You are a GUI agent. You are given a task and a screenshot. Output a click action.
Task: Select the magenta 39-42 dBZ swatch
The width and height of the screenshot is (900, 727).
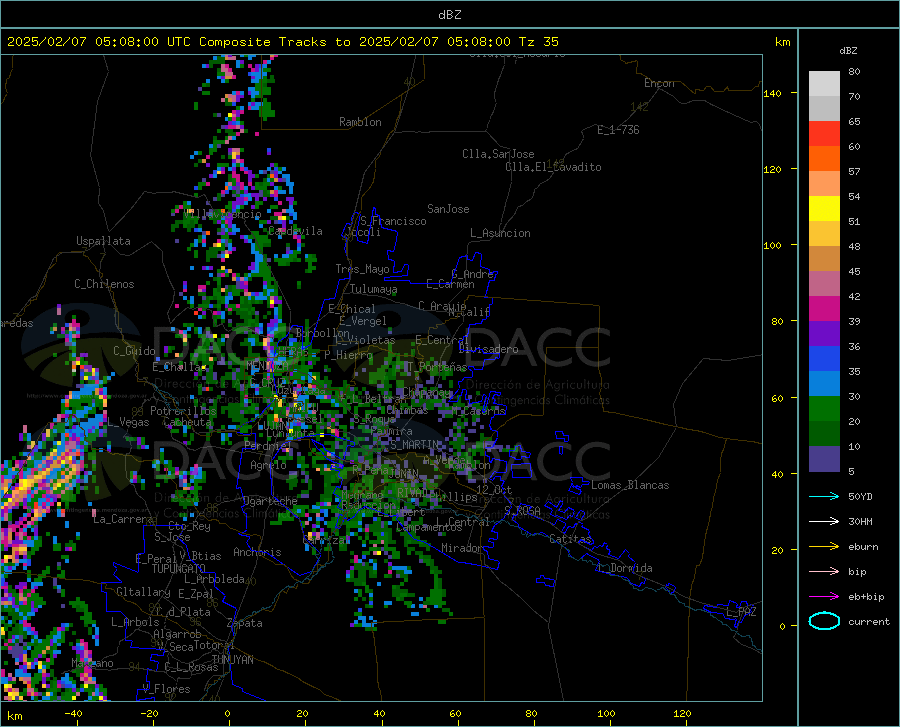(824, 309)
